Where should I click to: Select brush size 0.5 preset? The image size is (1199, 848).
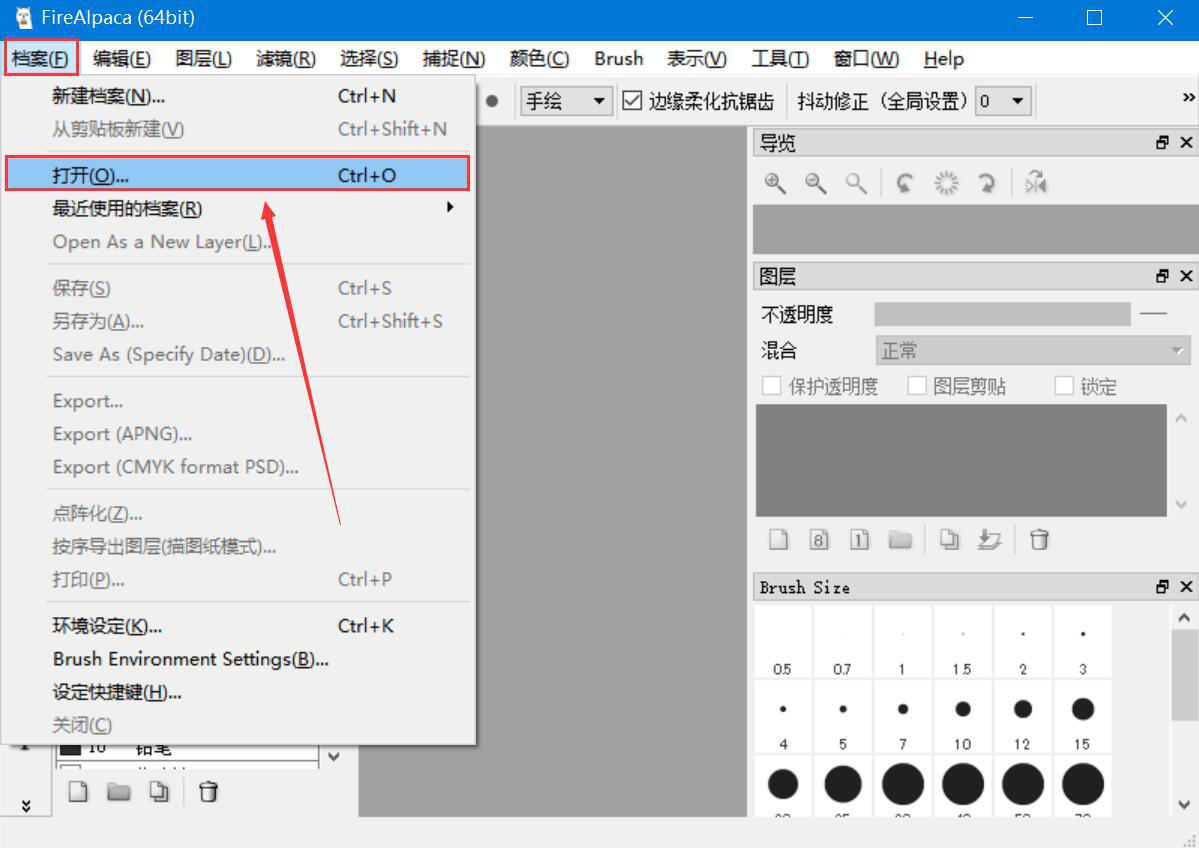tap(782, 642)
